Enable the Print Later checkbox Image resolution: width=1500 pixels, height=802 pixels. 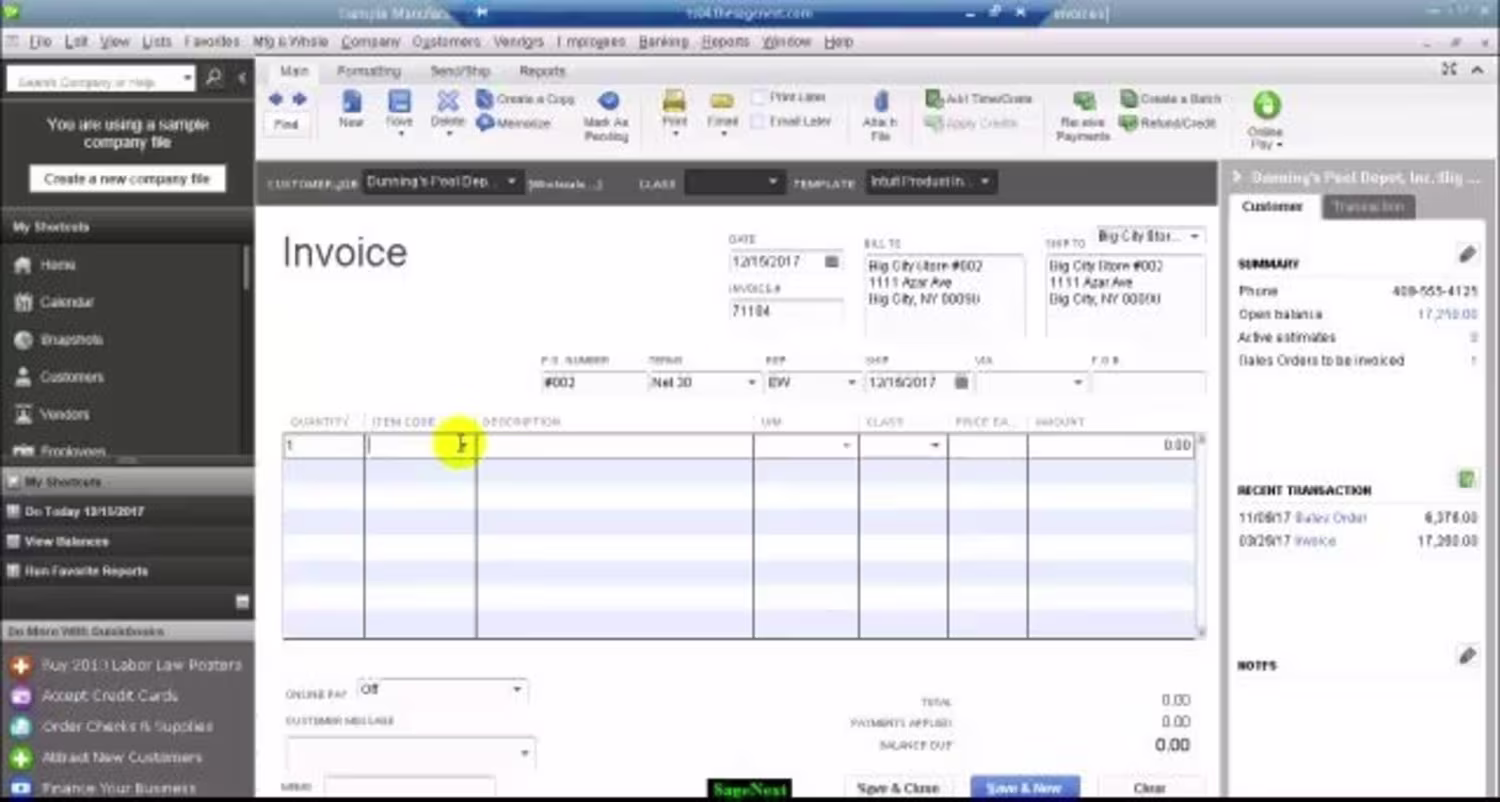click(758, 98)
